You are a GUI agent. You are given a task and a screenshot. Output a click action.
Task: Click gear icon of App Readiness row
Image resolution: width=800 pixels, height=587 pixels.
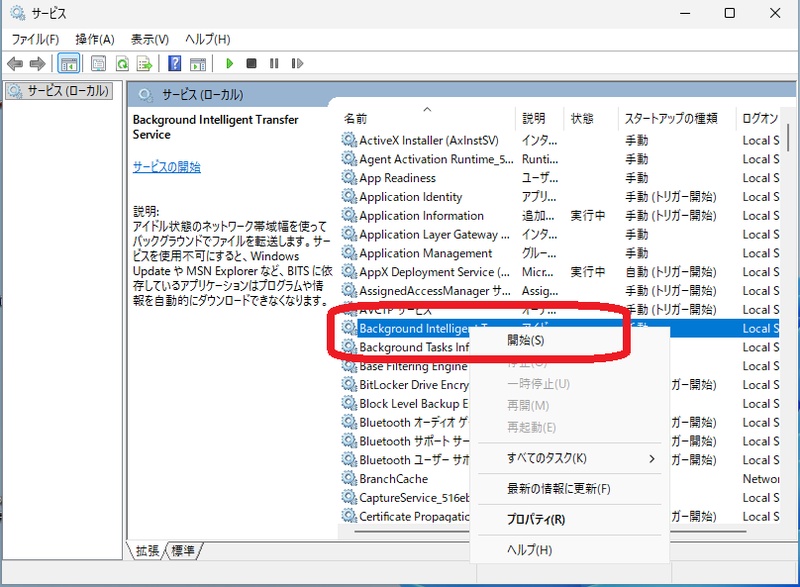tap(349, 177)
